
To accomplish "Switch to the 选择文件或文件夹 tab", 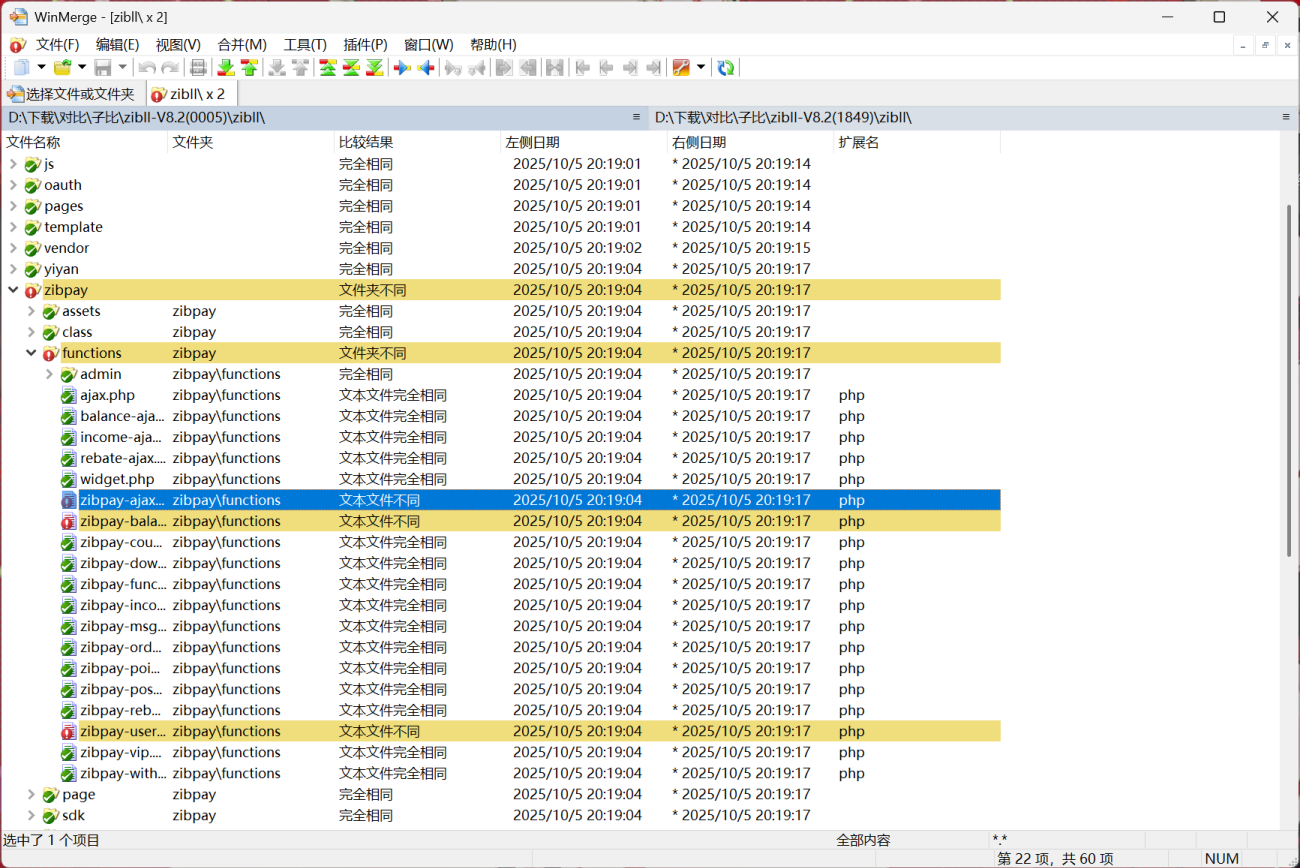I will [x=72, y=94].
